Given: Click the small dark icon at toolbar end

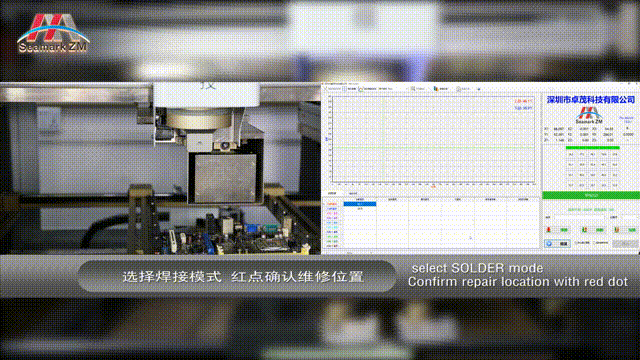Looking at the screenshot, I should pos(479,89).
